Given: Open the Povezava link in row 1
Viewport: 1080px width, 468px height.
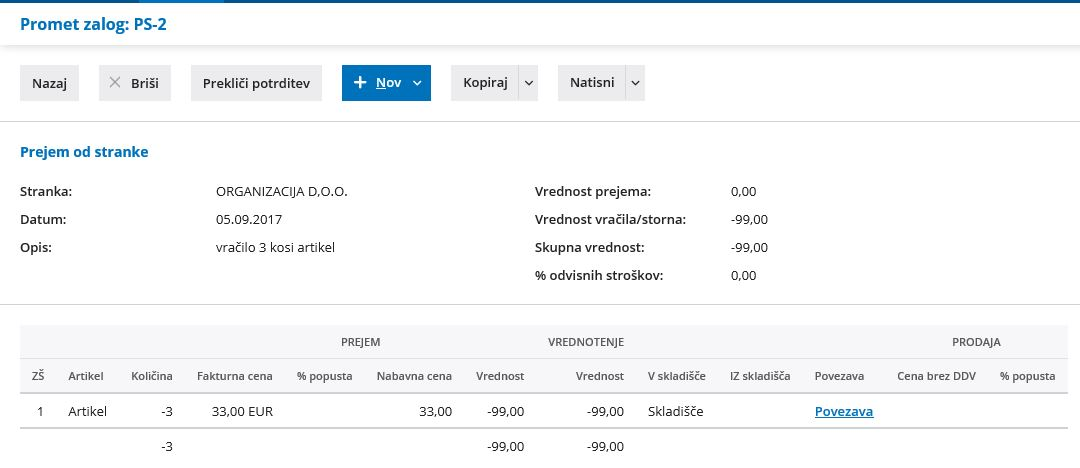Looking at the screenshot, I should [x=844, y=411].
